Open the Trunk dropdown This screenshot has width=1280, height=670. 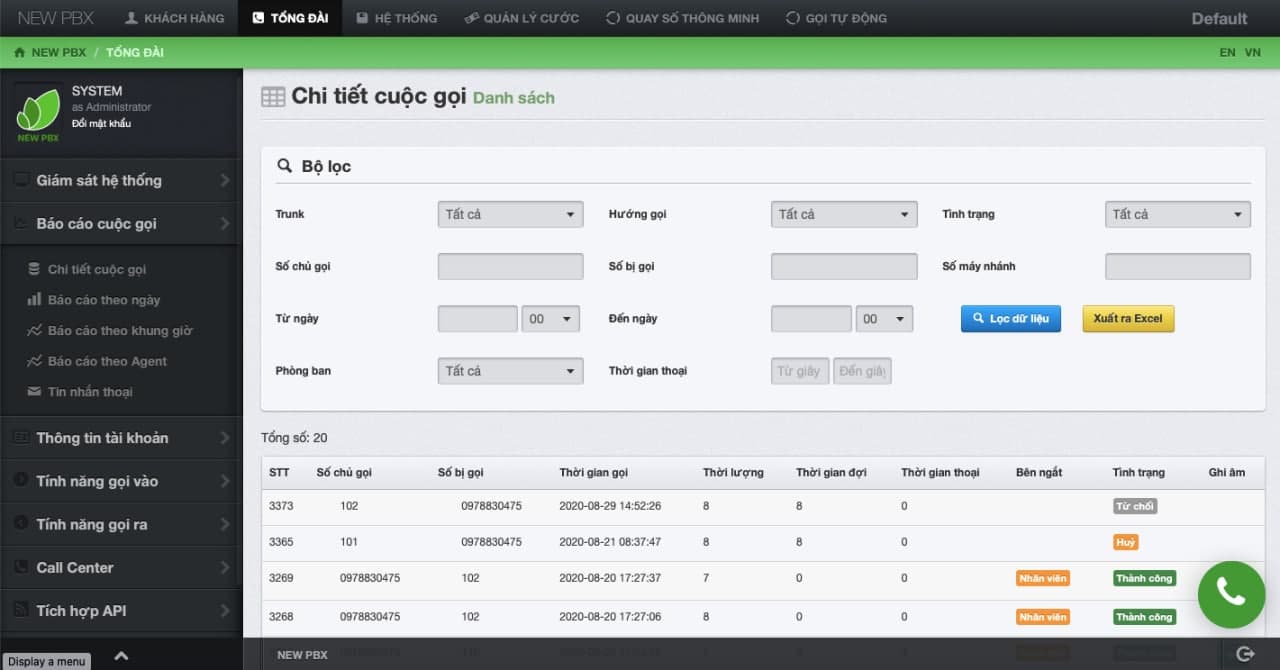(510, 214)
